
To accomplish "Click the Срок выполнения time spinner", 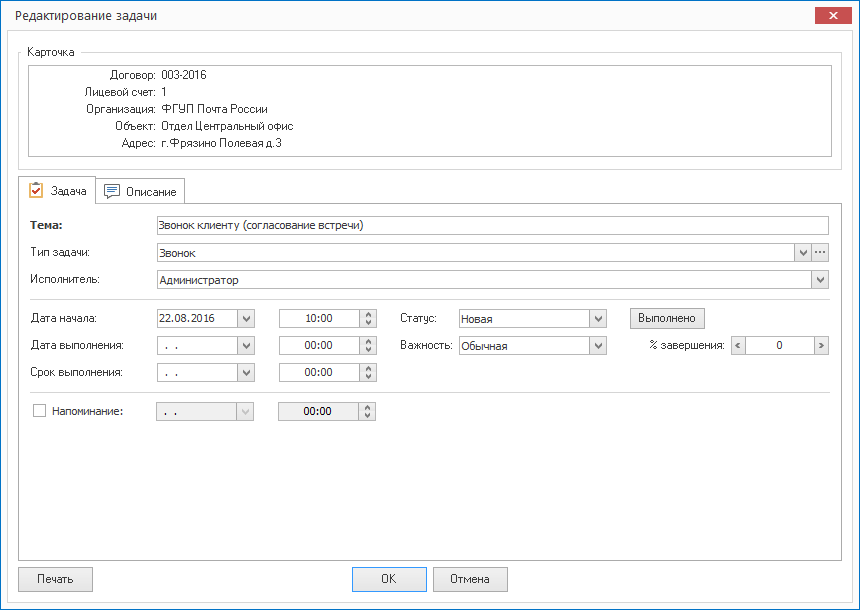I will point(368,372).
